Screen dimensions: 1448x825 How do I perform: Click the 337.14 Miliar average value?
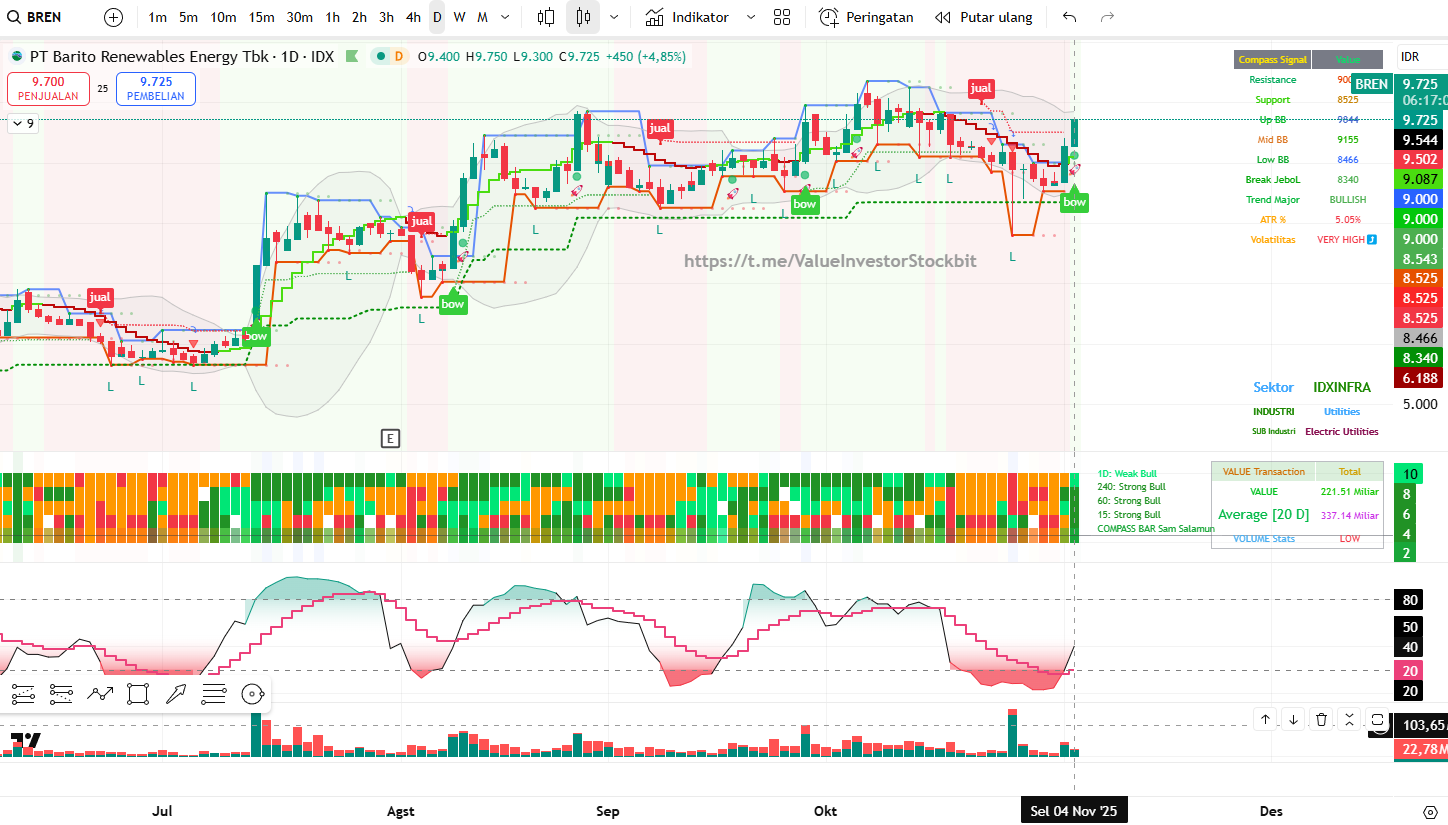(x=1349, y=516)
